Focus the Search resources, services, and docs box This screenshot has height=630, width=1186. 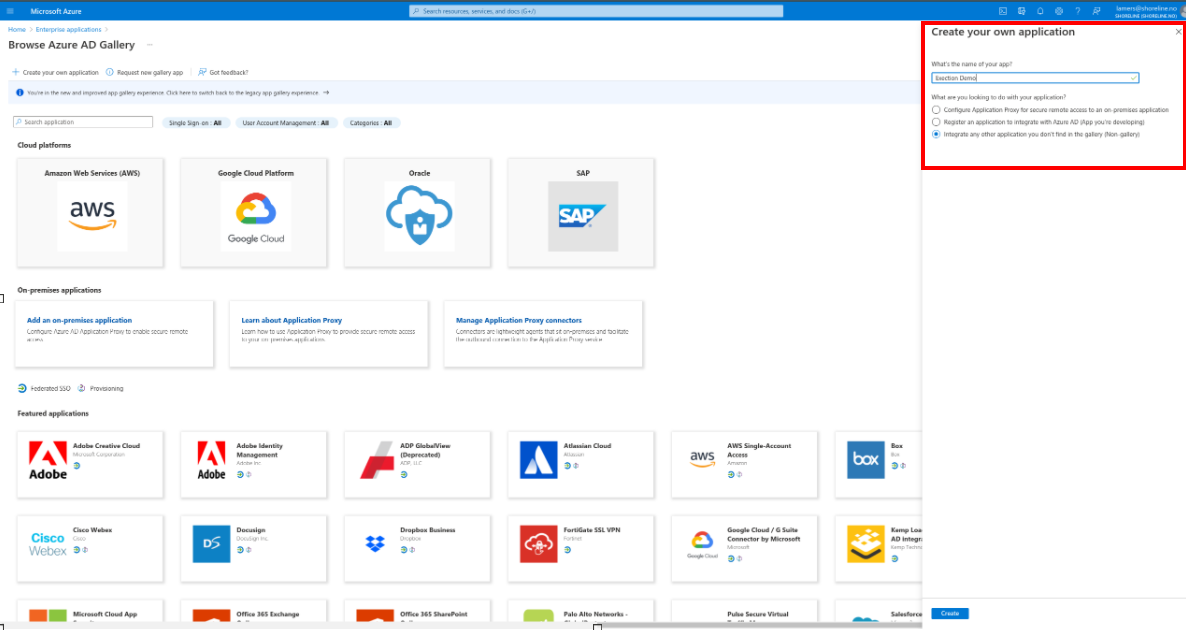[x=596, y=11]
